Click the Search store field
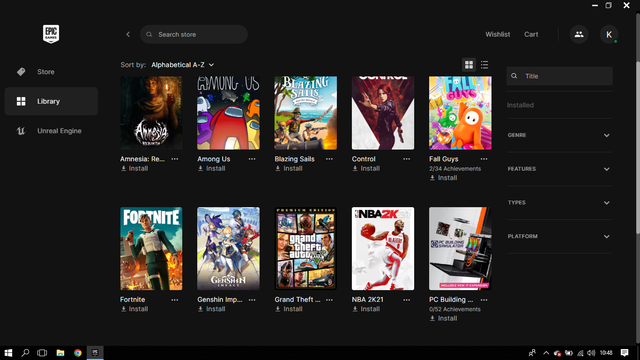This screenshot has width=640, height=360. (194, 34)
